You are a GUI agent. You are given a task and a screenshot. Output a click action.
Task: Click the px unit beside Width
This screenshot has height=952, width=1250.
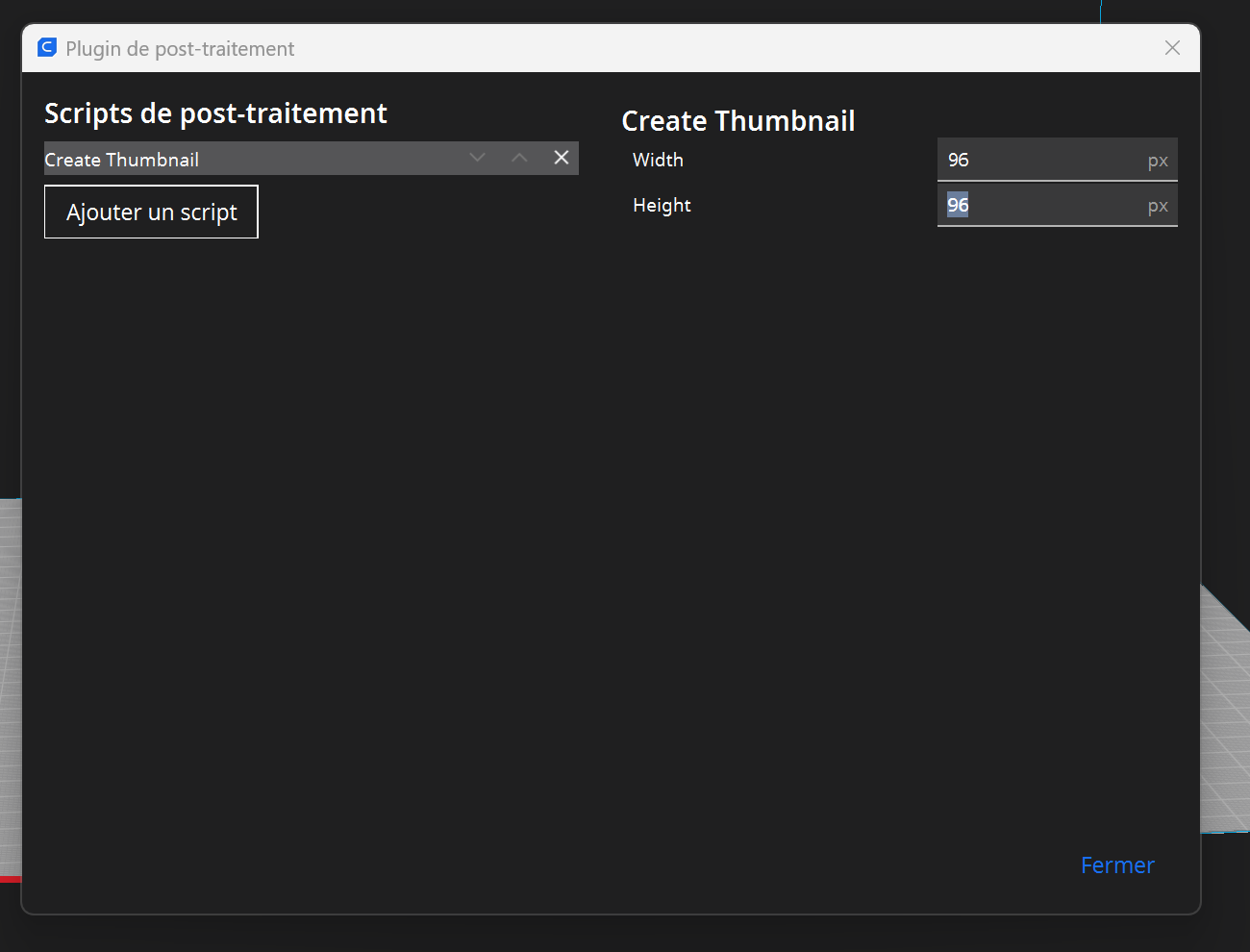(1158, 161)
